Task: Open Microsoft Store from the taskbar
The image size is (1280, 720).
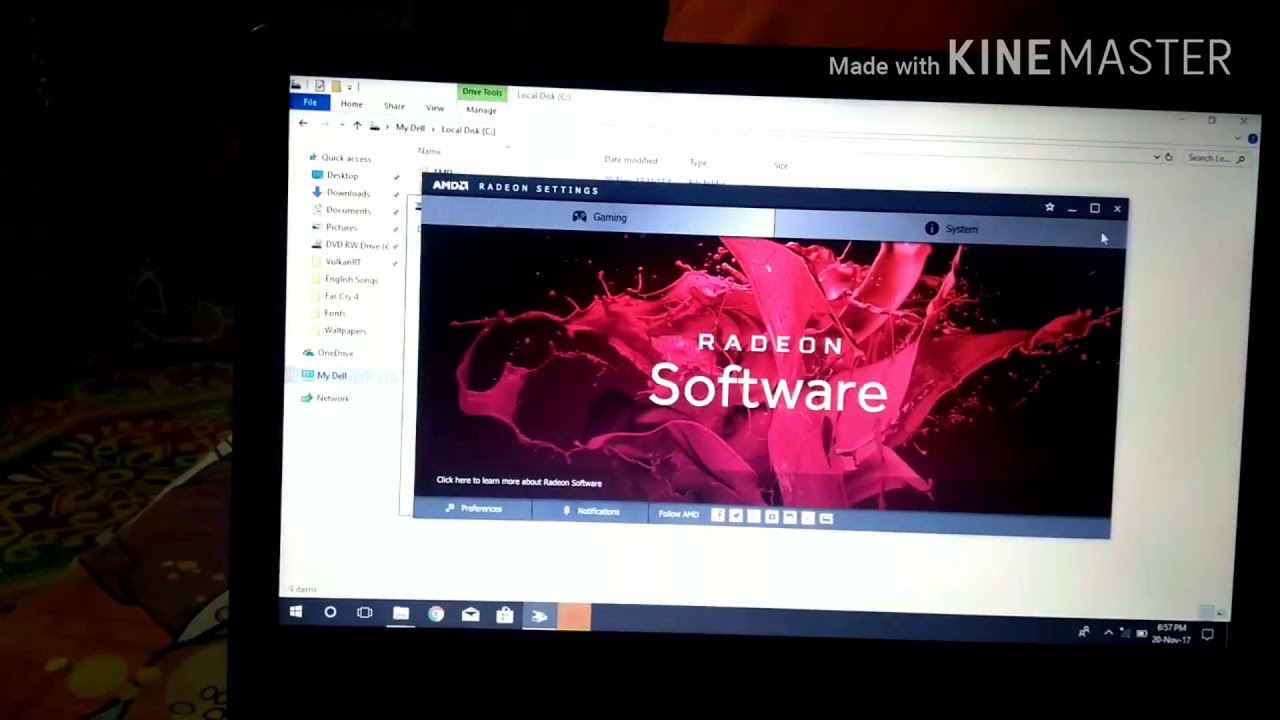Action: point(505,616)
